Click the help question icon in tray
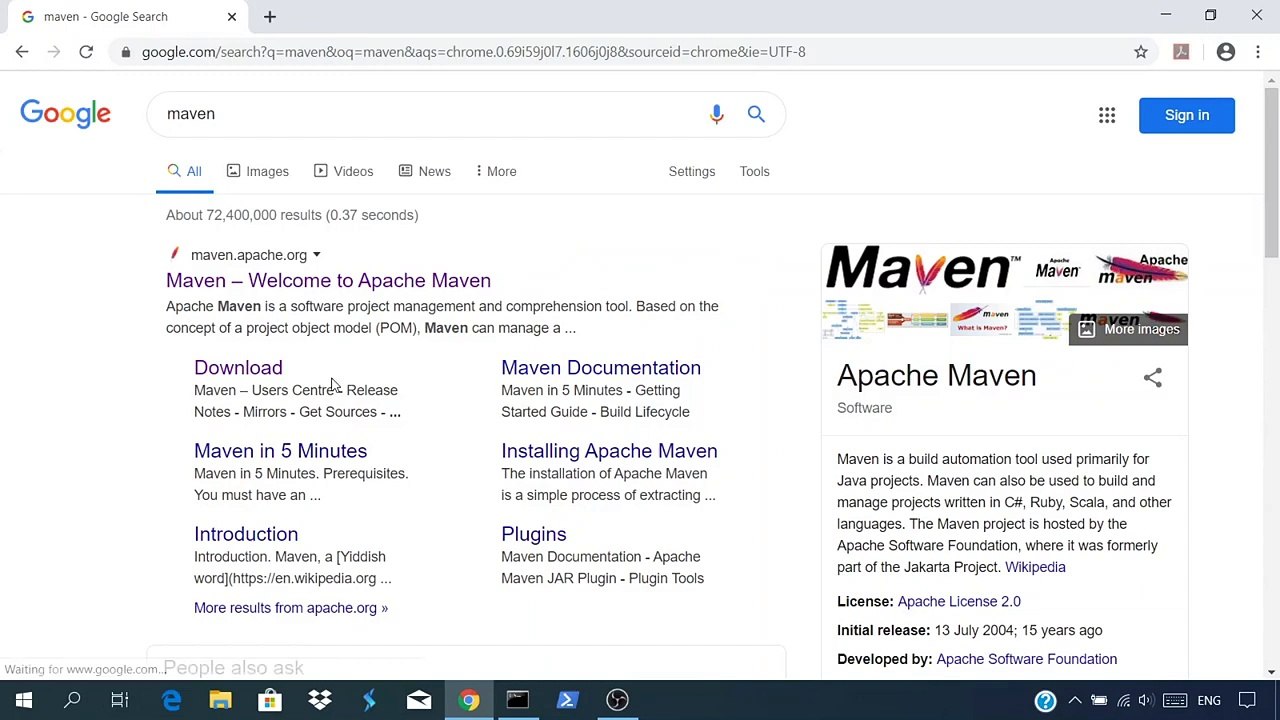 click(x=1045, y=700)
